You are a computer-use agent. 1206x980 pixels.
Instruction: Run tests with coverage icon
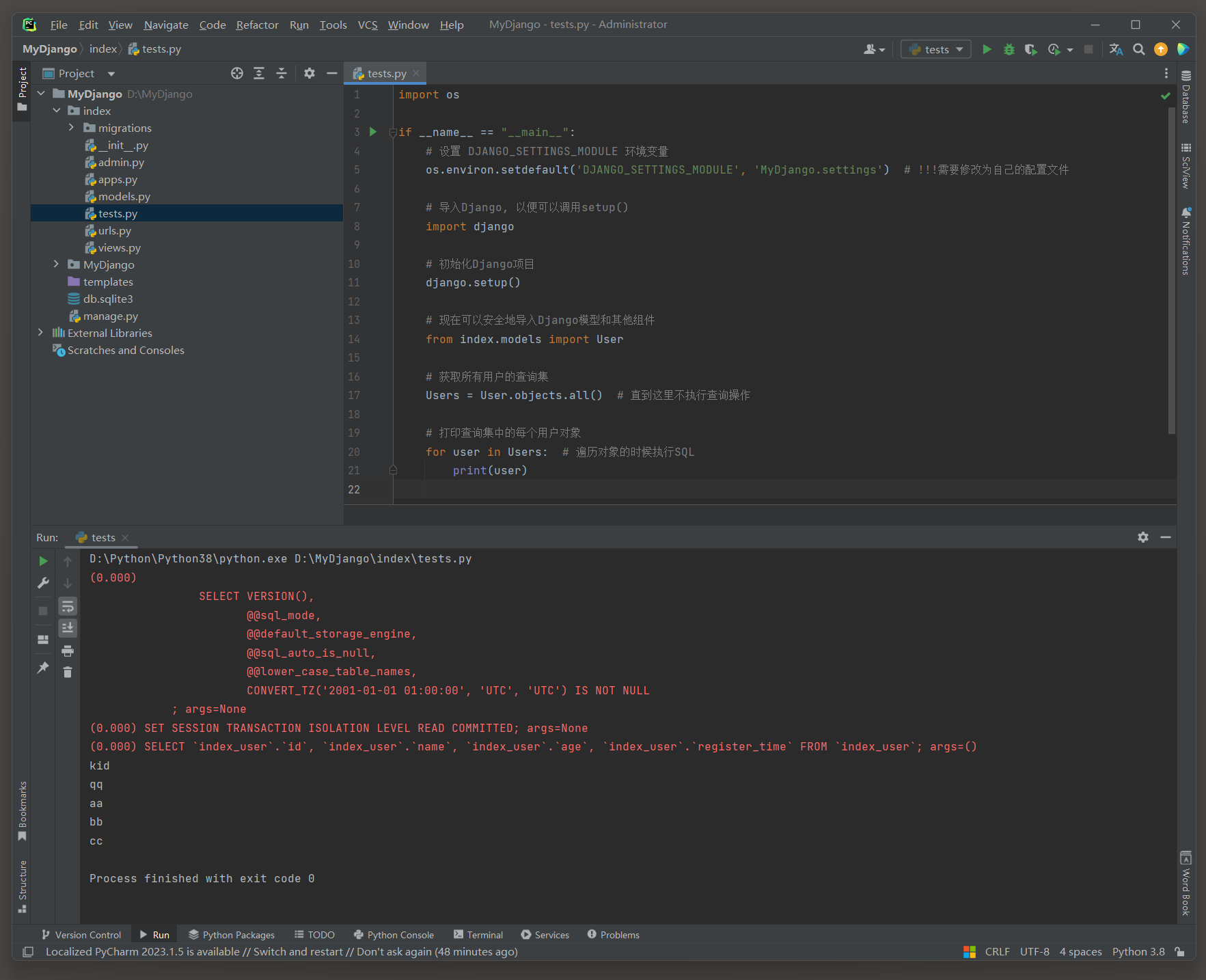[1030, 49]
